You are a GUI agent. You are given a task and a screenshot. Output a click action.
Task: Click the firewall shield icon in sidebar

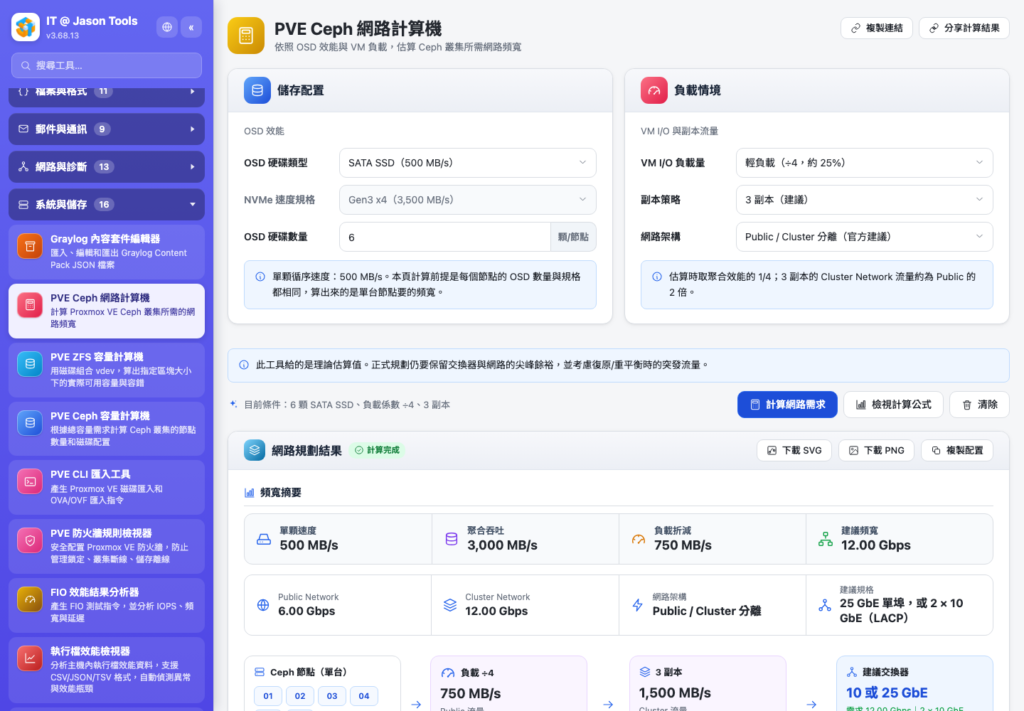point(29,541)
